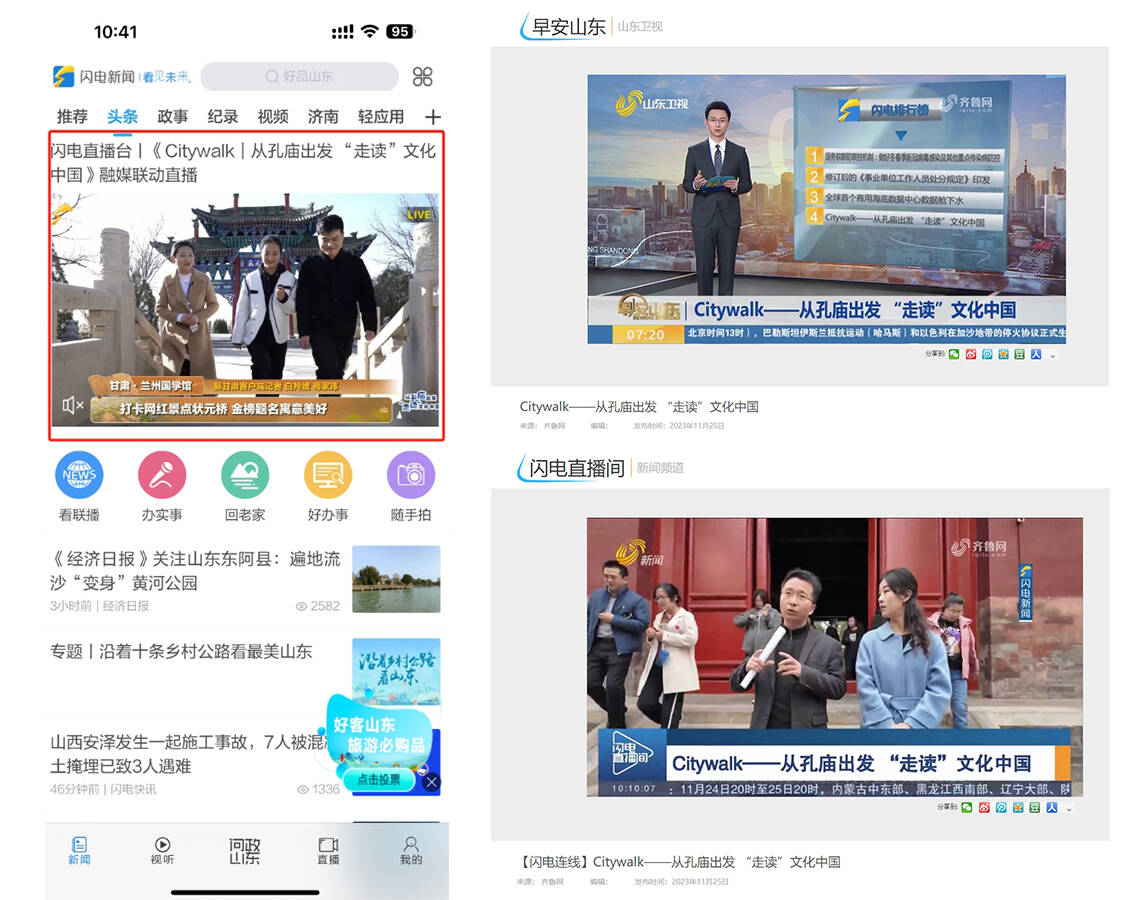
Task: Close the 好客山东 floating promo
Action: tap(432, 782)
